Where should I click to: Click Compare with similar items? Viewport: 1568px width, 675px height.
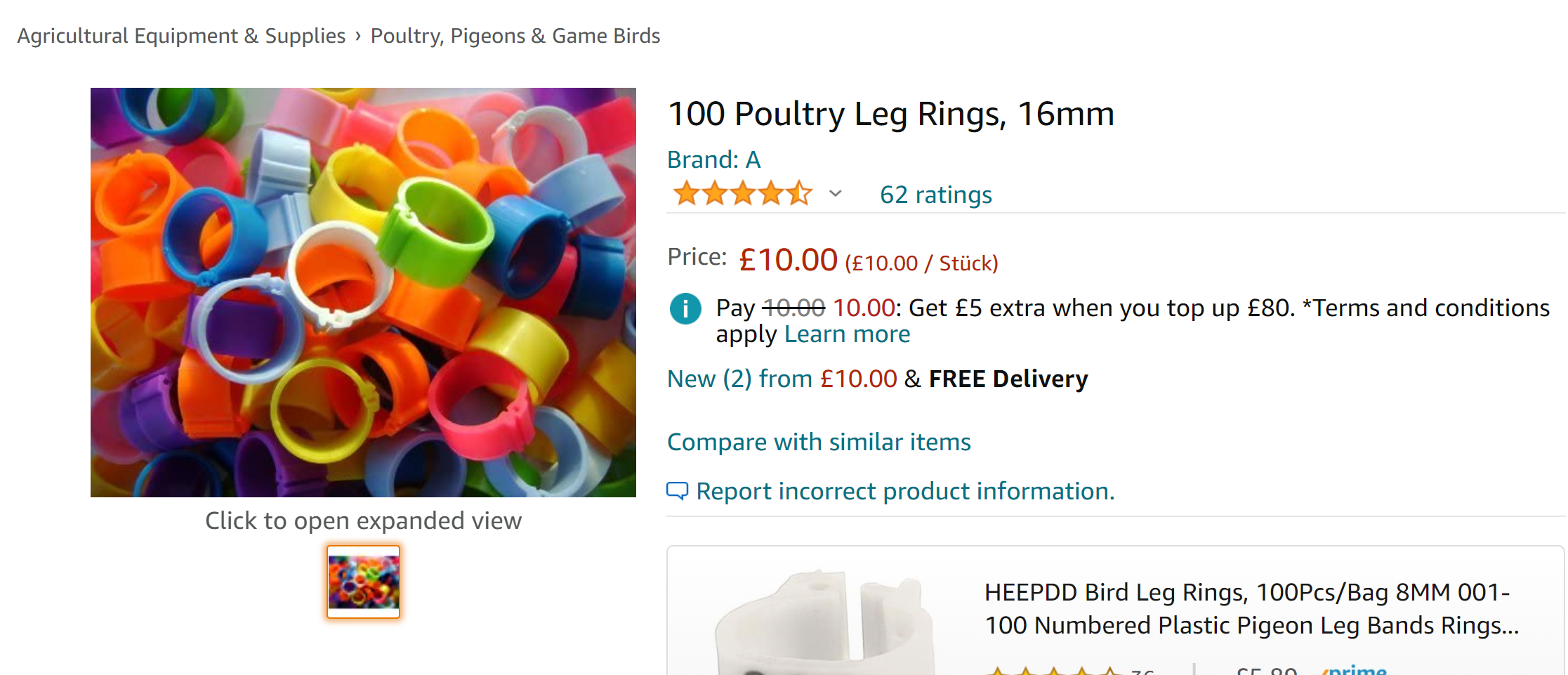pos(819,443)
